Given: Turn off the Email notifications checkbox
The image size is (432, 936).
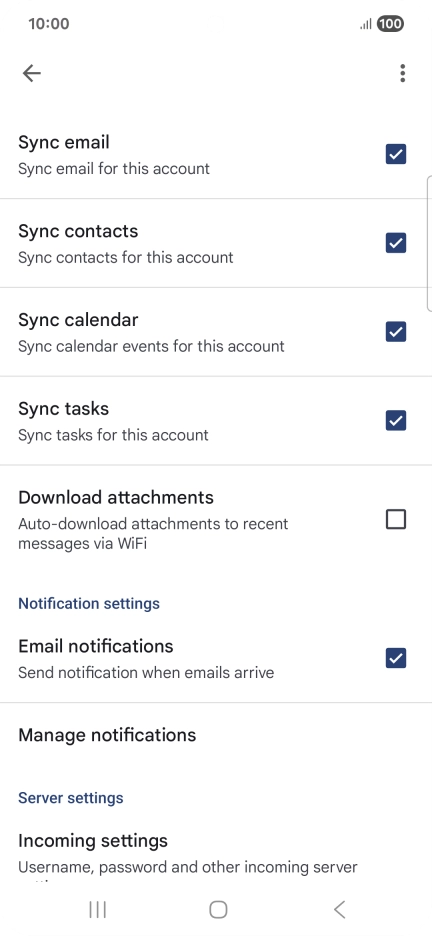Looking at the screenshot, I should 396,658.
